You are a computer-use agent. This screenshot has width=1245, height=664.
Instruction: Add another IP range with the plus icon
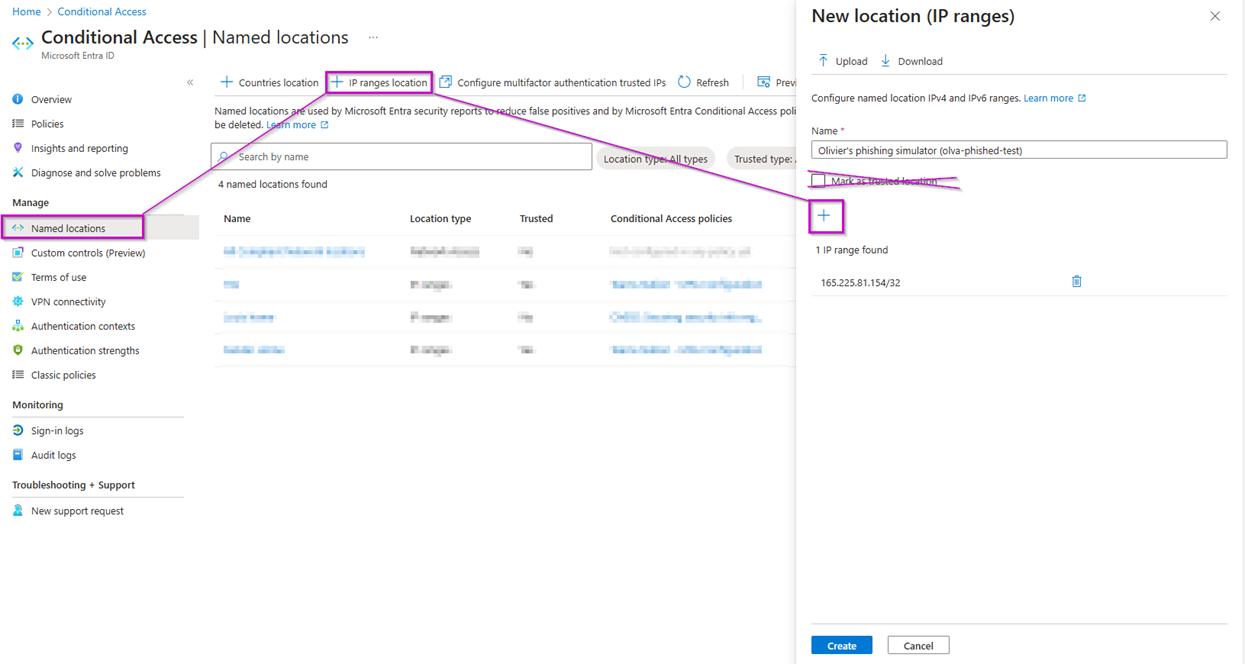pos(825,216)
